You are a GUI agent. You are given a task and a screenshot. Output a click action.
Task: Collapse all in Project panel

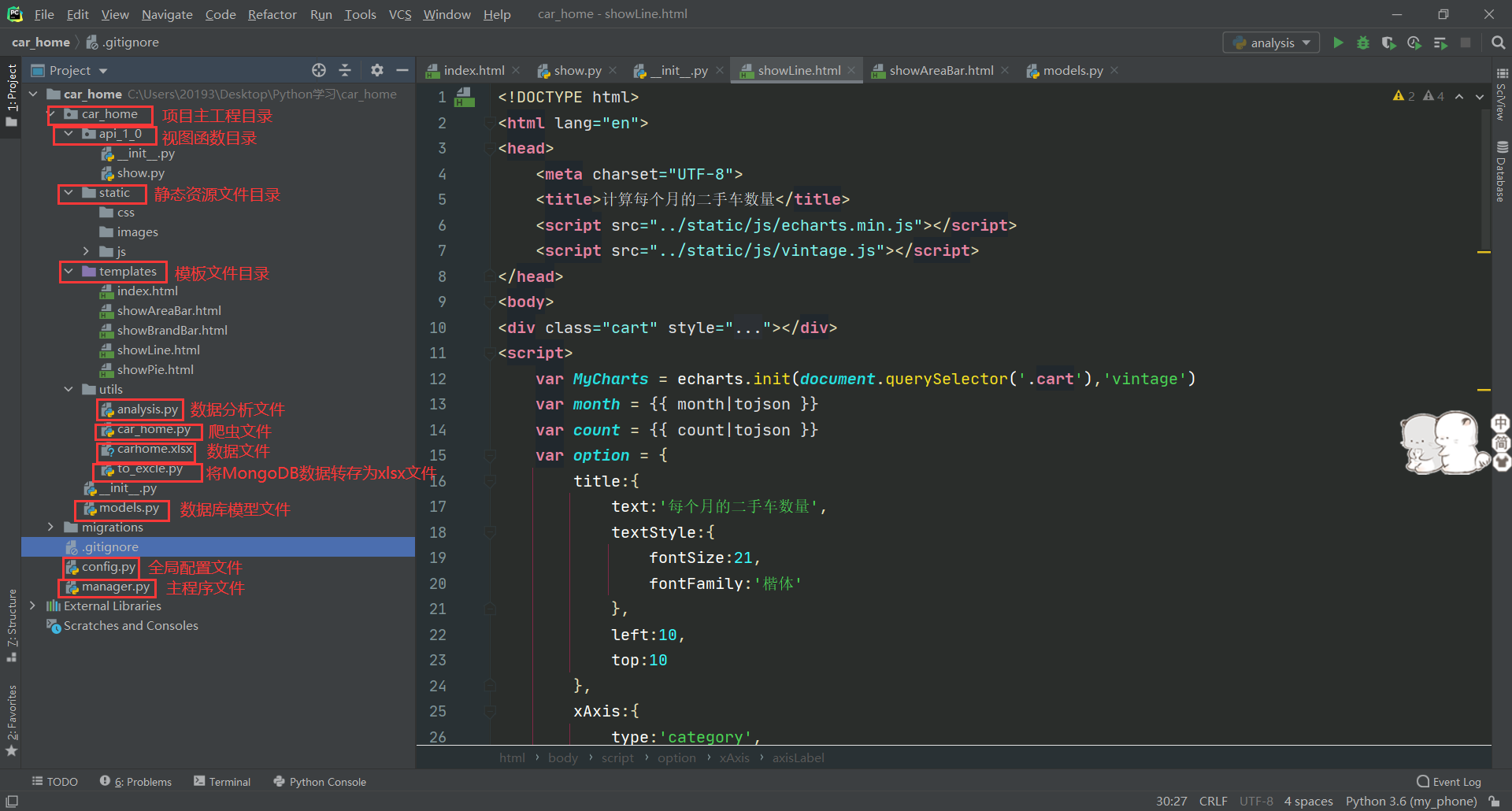pos(345,70)
